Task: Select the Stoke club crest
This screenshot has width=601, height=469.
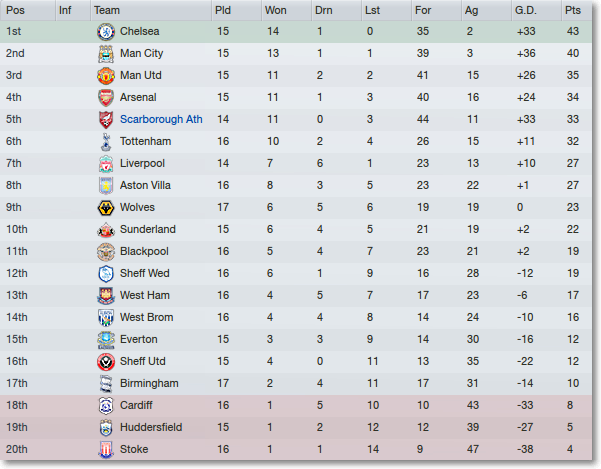Action: click(106, 450)
